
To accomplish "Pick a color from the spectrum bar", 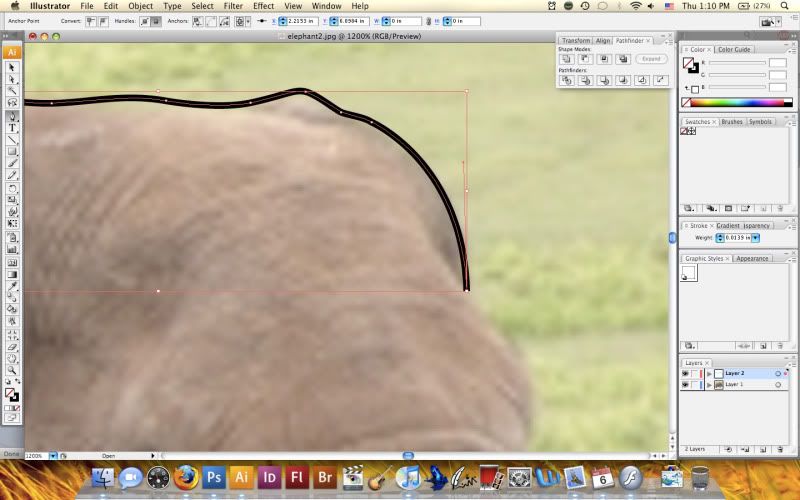I will click(735, 102).
